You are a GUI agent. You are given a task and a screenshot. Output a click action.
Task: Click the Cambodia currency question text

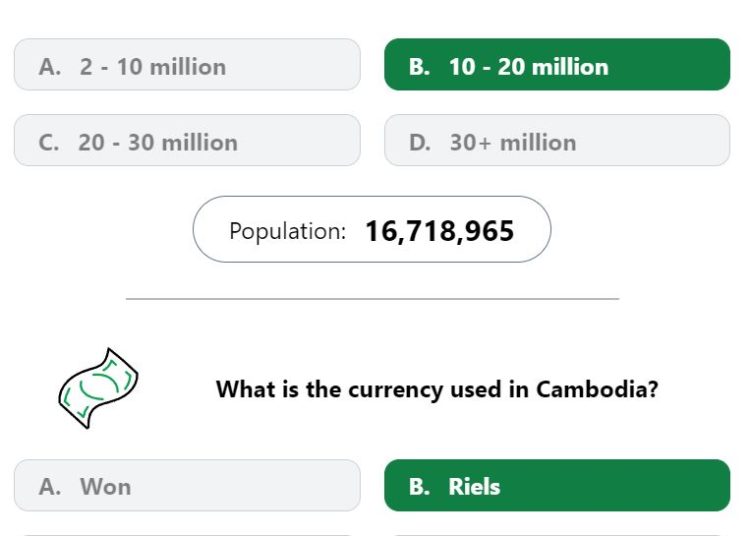tap(437, 389)
